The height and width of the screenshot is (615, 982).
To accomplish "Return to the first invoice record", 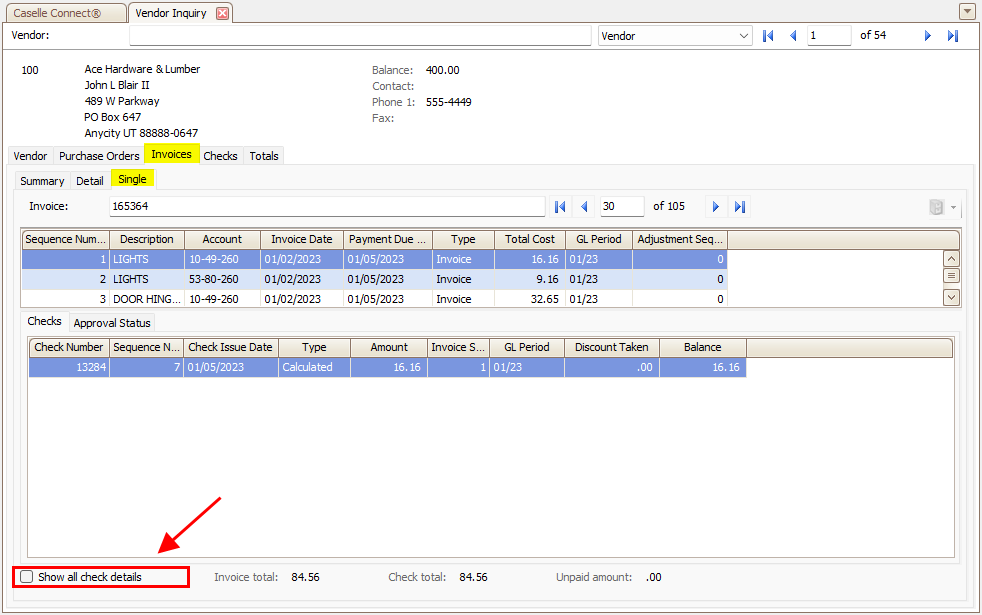I will (560, 206).
